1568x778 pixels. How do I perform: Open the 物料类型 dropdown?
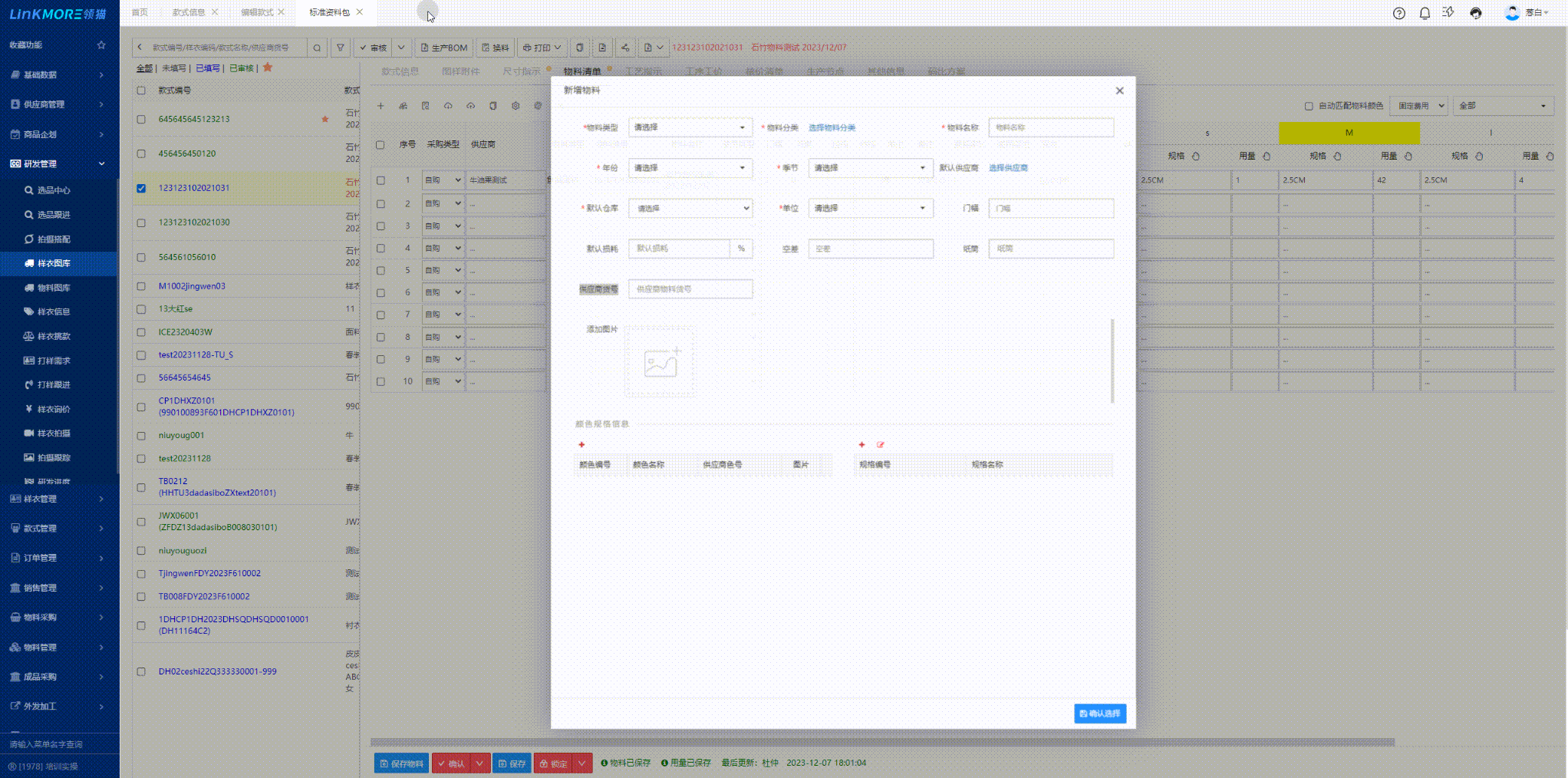pyautogui.click(x=690, y=127)
